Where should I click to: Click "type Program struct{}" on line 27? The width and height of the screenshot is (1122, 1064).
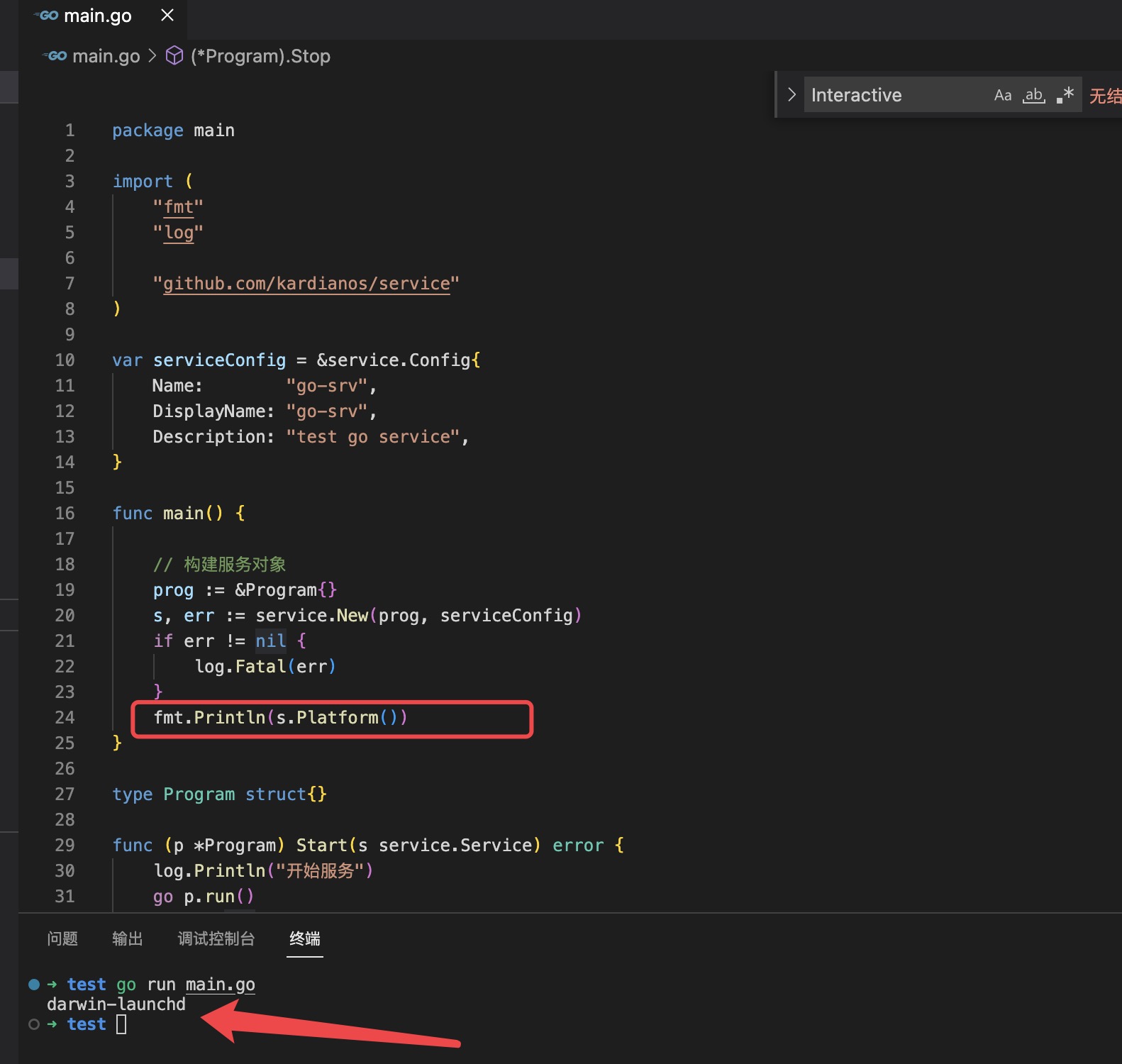coord(219,794)
